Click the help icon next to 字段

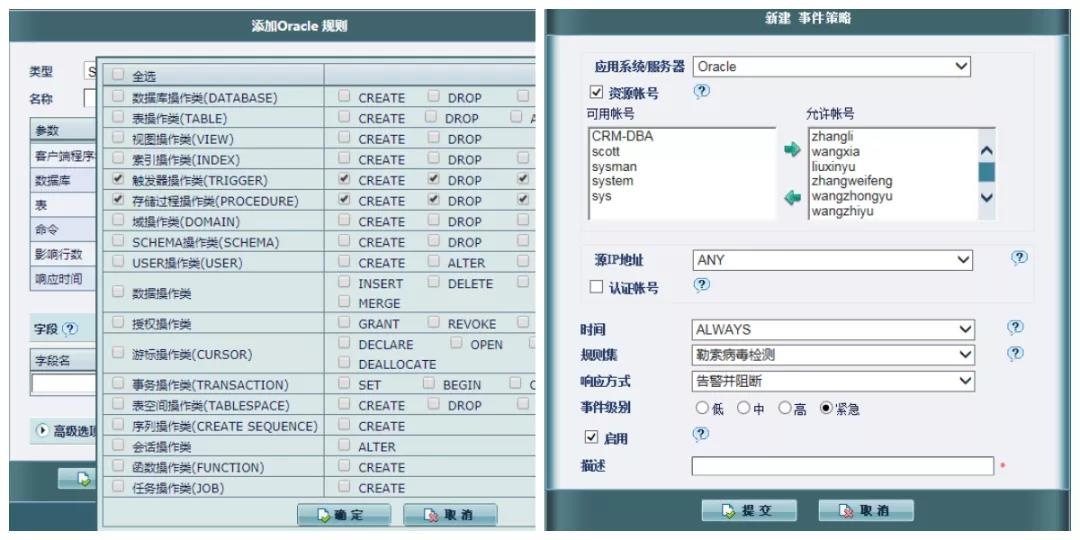[70, 329]
